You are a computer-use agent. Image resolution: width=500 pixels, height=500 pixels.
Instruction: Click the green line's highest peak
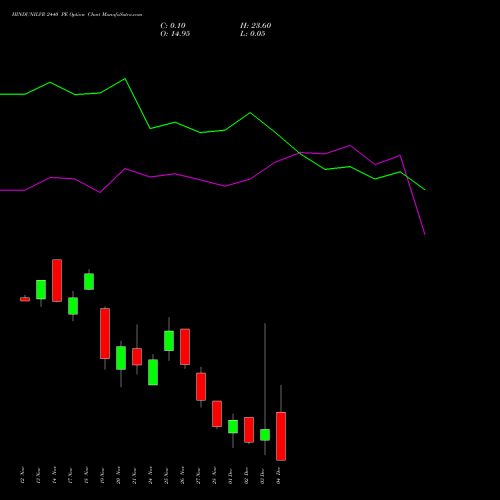pos(125,79)
